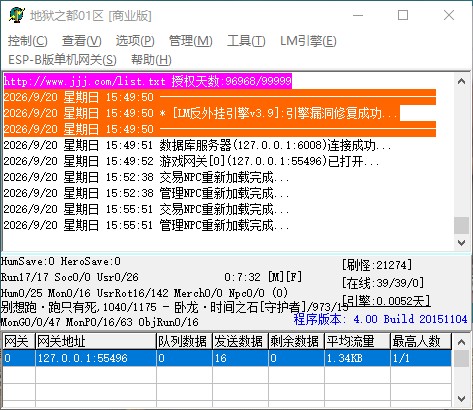The image size is (473, 410).
Task: Open the 查看(V) menu
Action: point(82,41)
